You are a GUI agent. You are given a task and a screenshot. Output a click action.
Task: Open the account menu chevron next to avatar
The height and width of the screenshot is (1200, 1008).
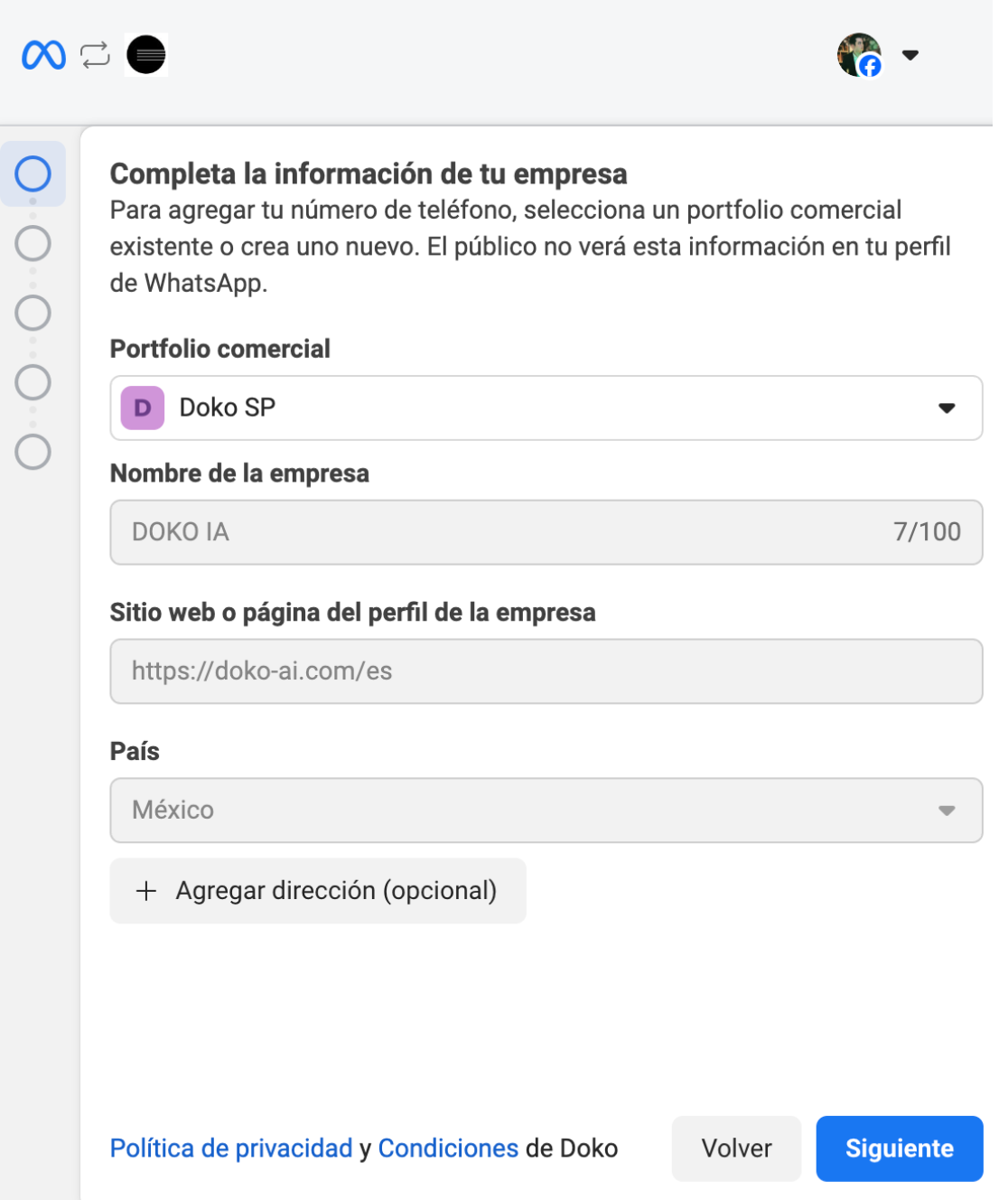[910, 55]
